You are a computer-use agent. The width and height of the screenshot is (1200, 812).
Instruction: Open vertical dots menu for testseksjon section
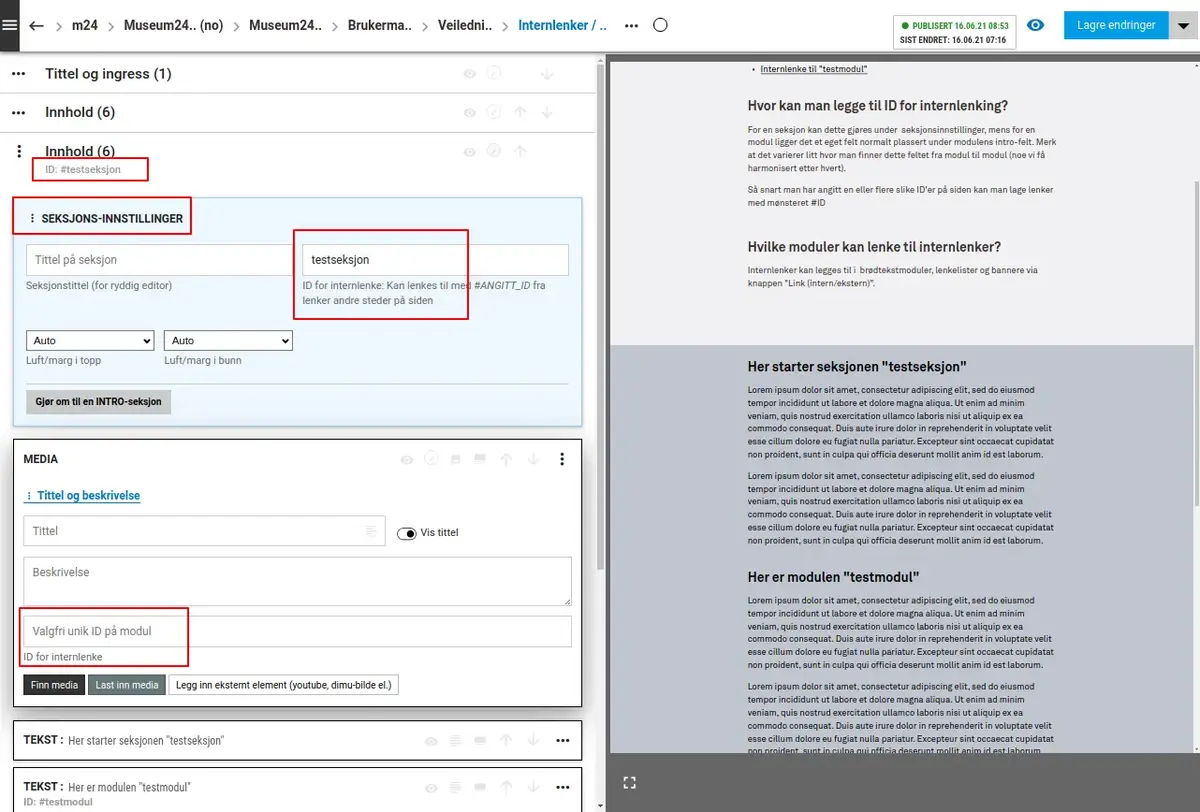pos(19,152)
